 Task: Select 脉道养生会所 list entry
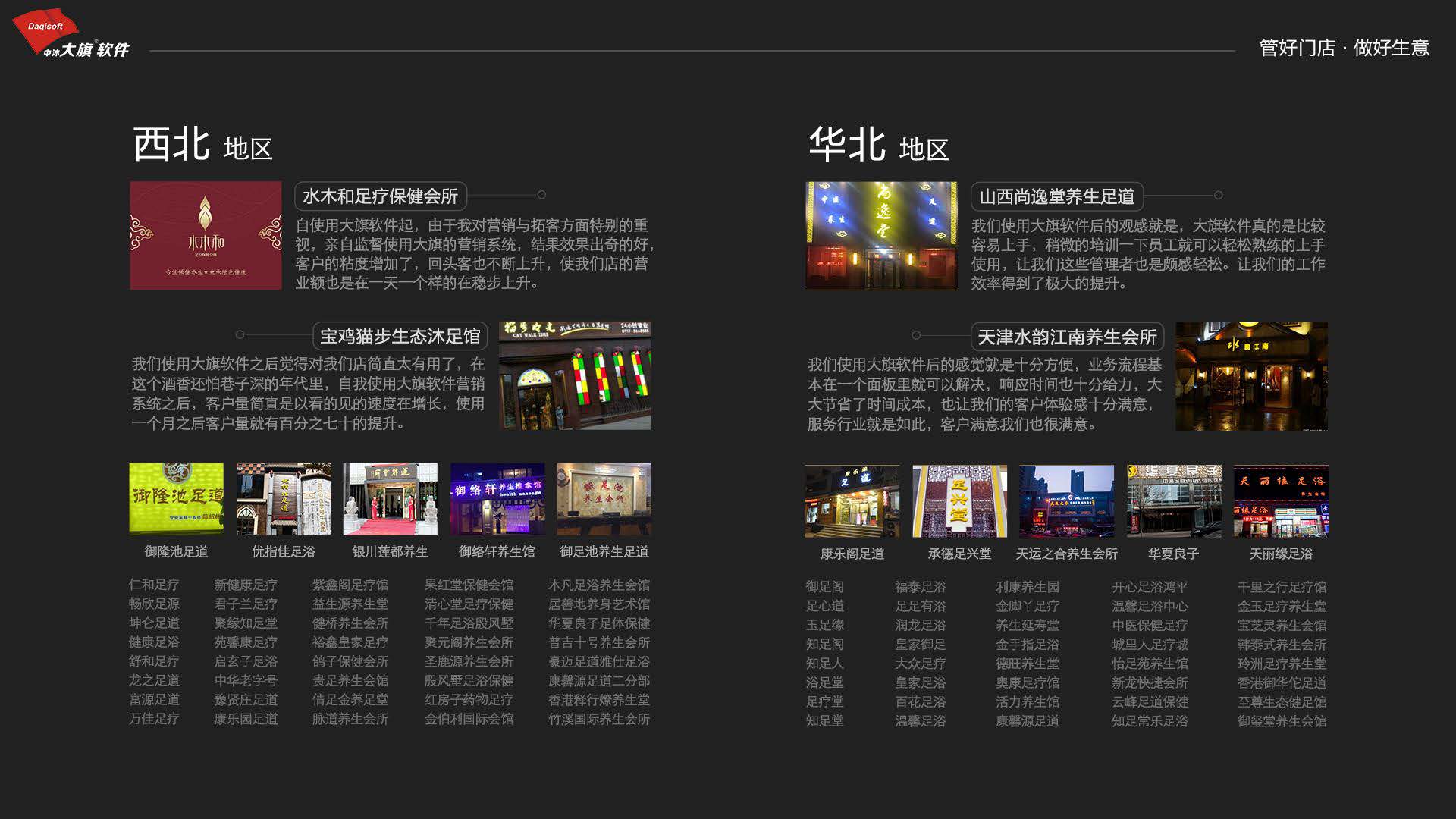pos(350,718)
